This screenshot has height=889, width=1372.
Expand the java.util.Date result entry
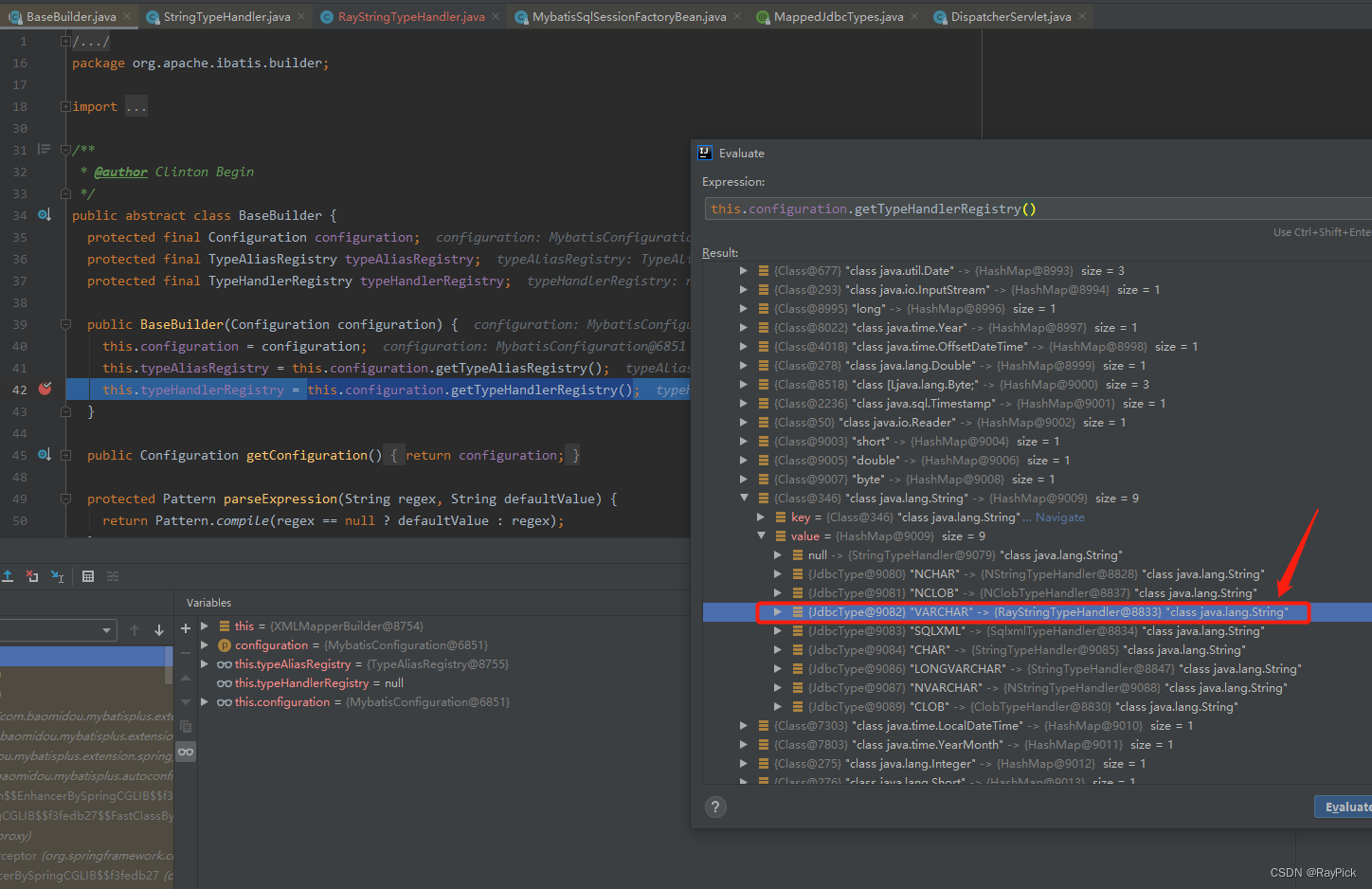click(744, 271)
